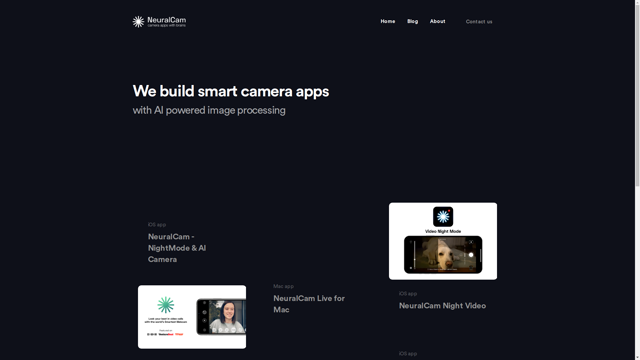Click 'with AI powered image processing' subtitle

209,110
